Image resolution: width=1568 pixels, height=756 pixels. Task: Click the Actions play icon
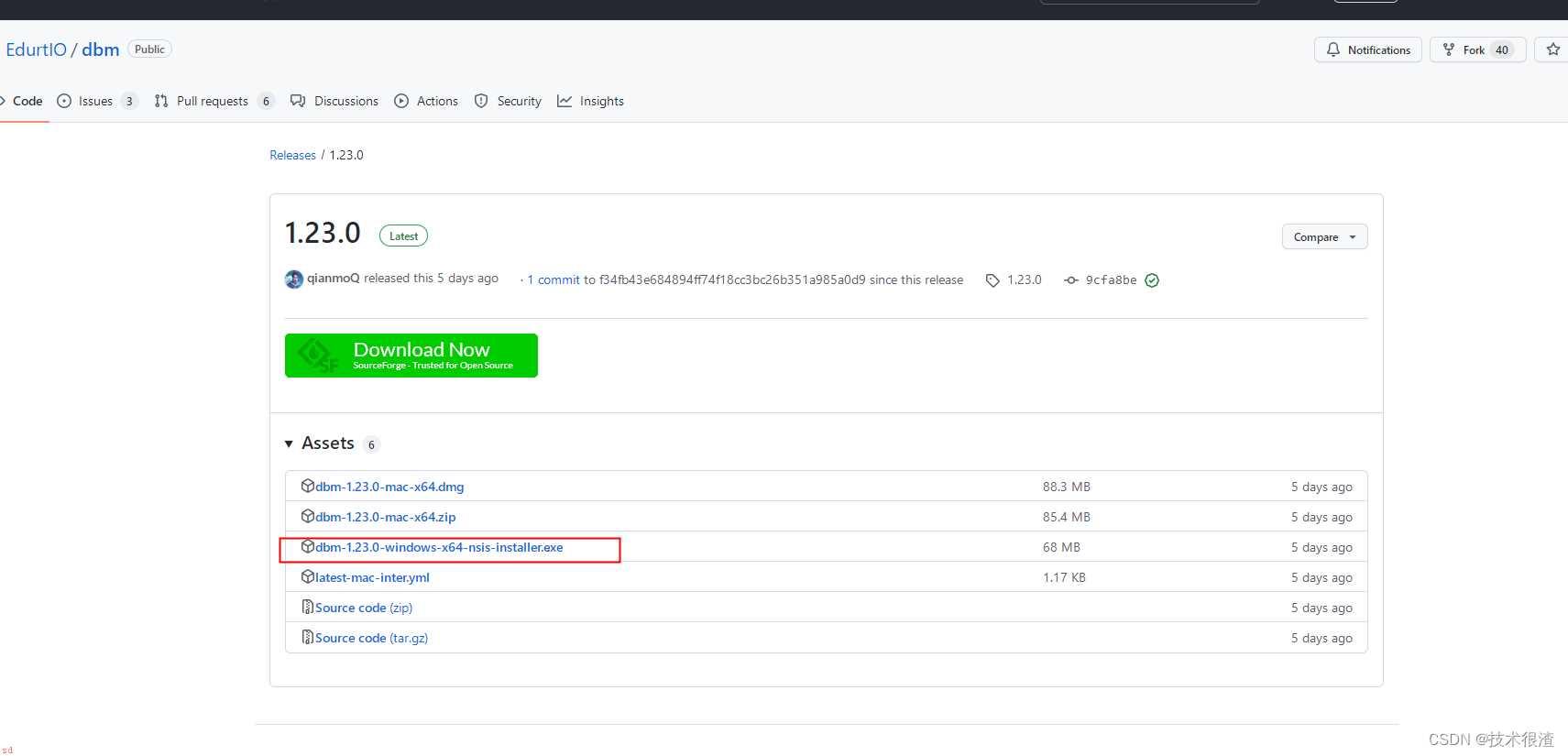401,101
